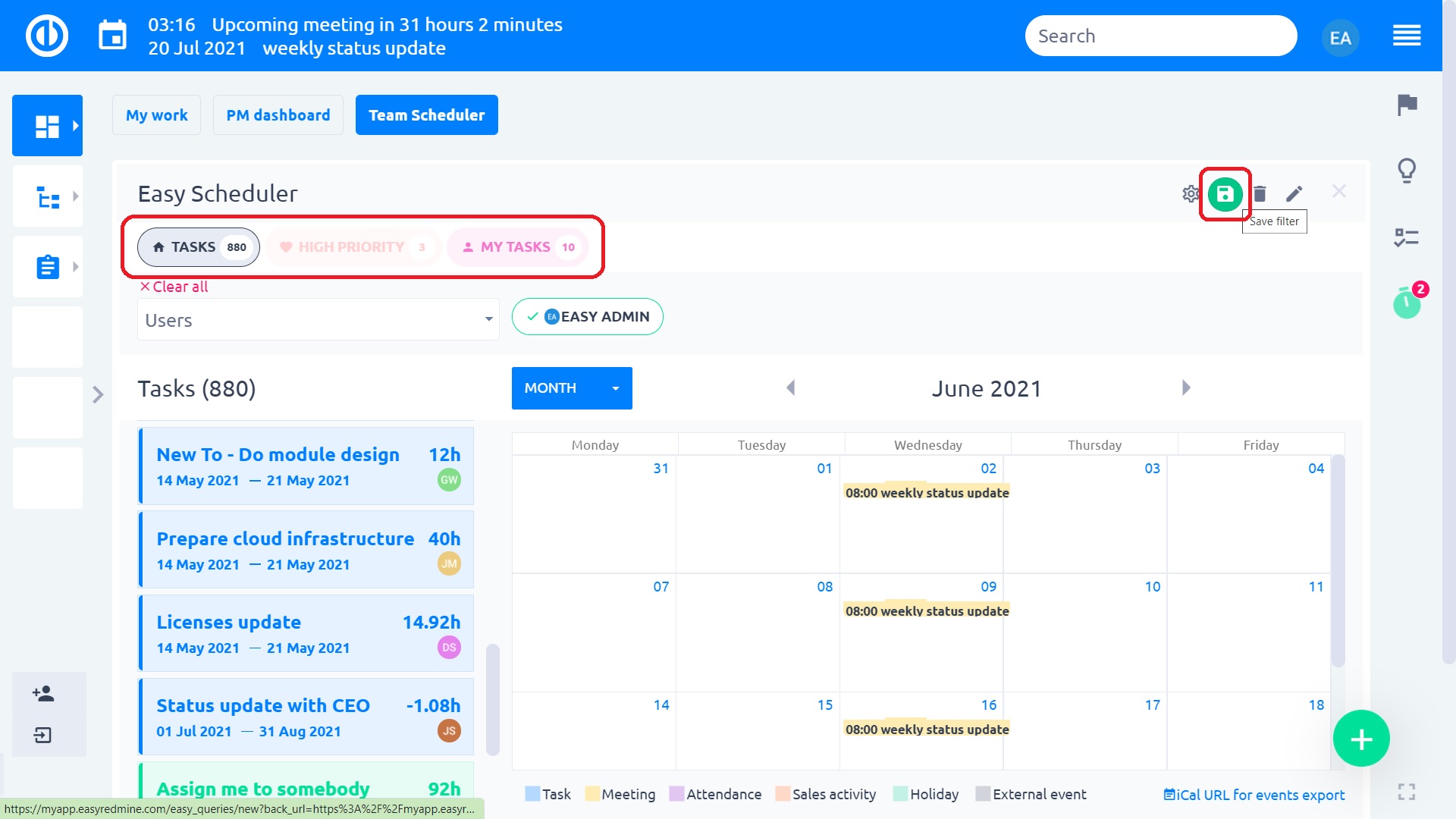The width and height of the screenshot is (1456, 819).
Task: Click the pencil edit icon
Action: (x=1294, y=194)
